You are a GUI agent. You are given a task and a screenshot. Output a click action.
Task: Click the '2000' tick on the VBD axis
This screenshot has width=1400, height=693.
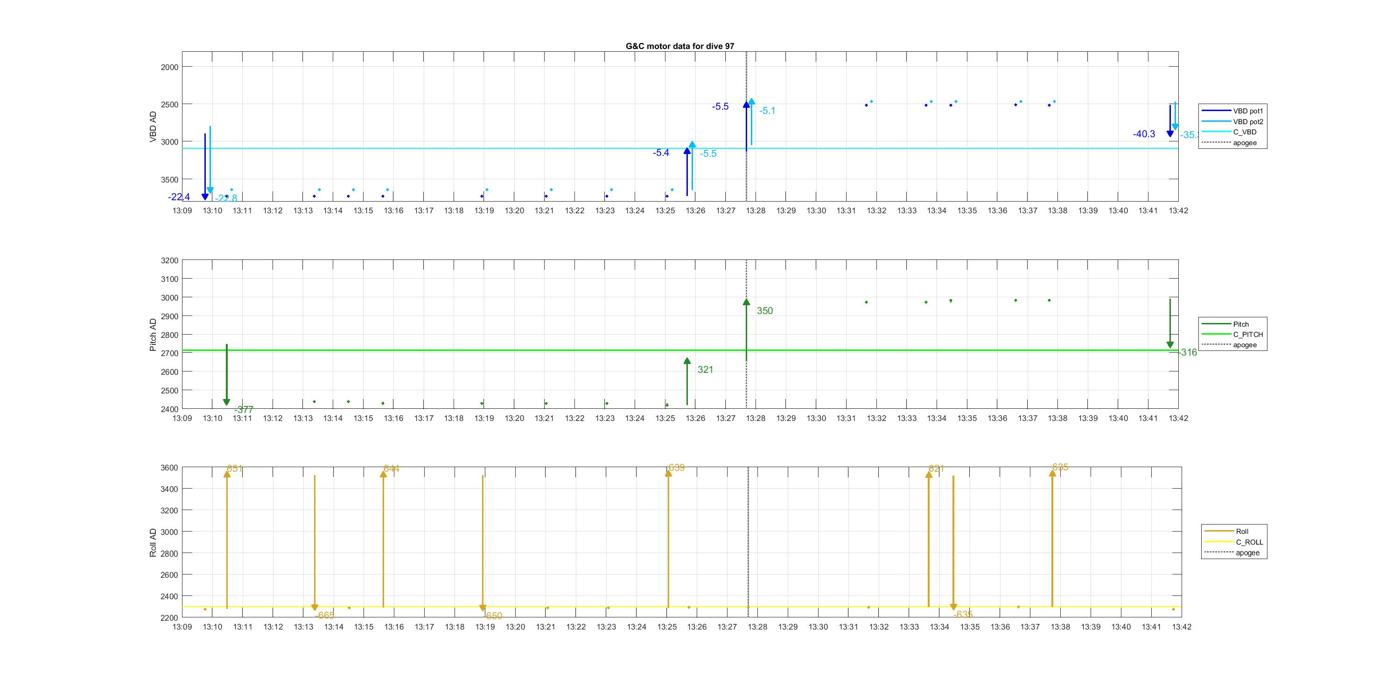click(x=169, y=67)
